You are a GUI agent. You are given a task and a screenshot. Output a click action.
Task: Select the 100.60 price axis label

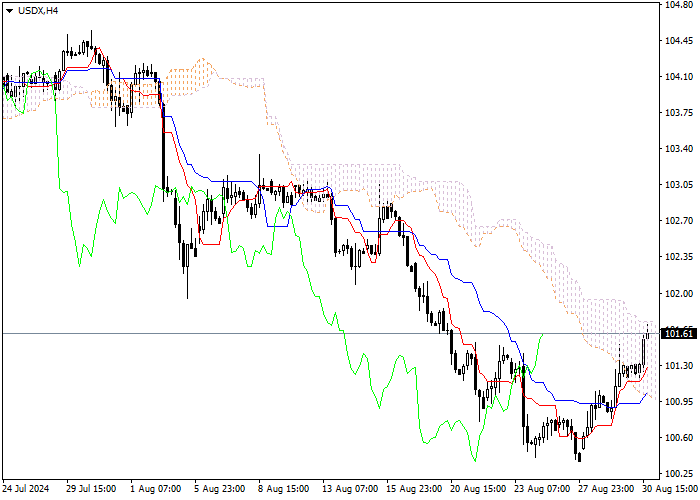click(x=679, y=438)
